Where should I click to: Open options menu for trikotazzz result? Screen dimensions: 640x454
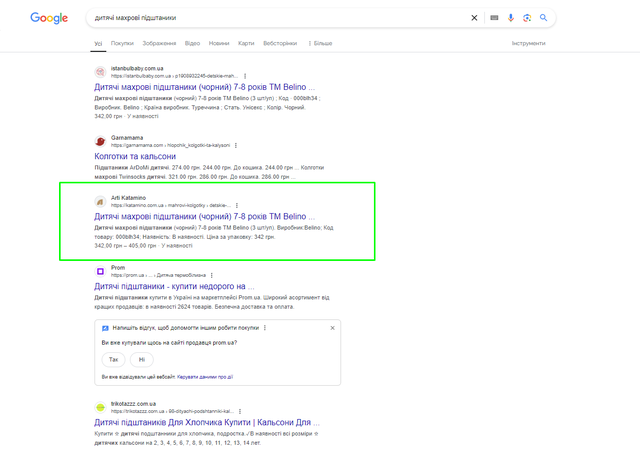[x=240, y=411]
